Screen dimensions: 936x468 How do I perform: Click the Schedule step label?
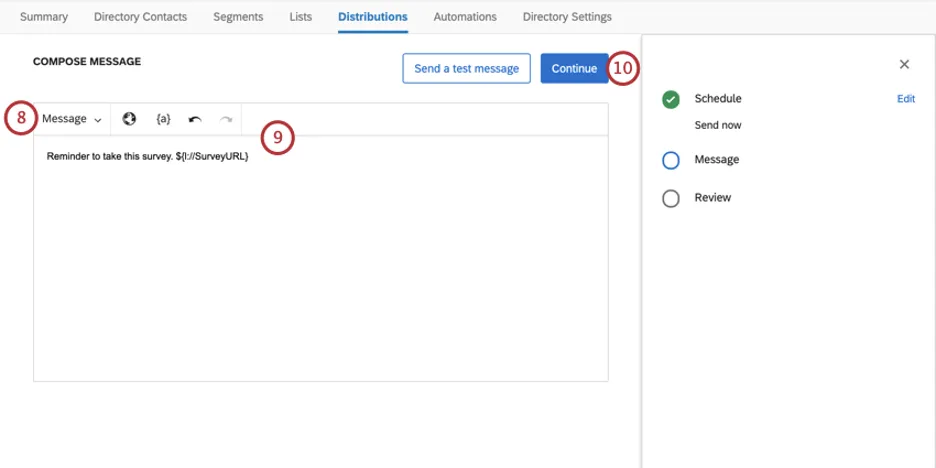(718, 98)
